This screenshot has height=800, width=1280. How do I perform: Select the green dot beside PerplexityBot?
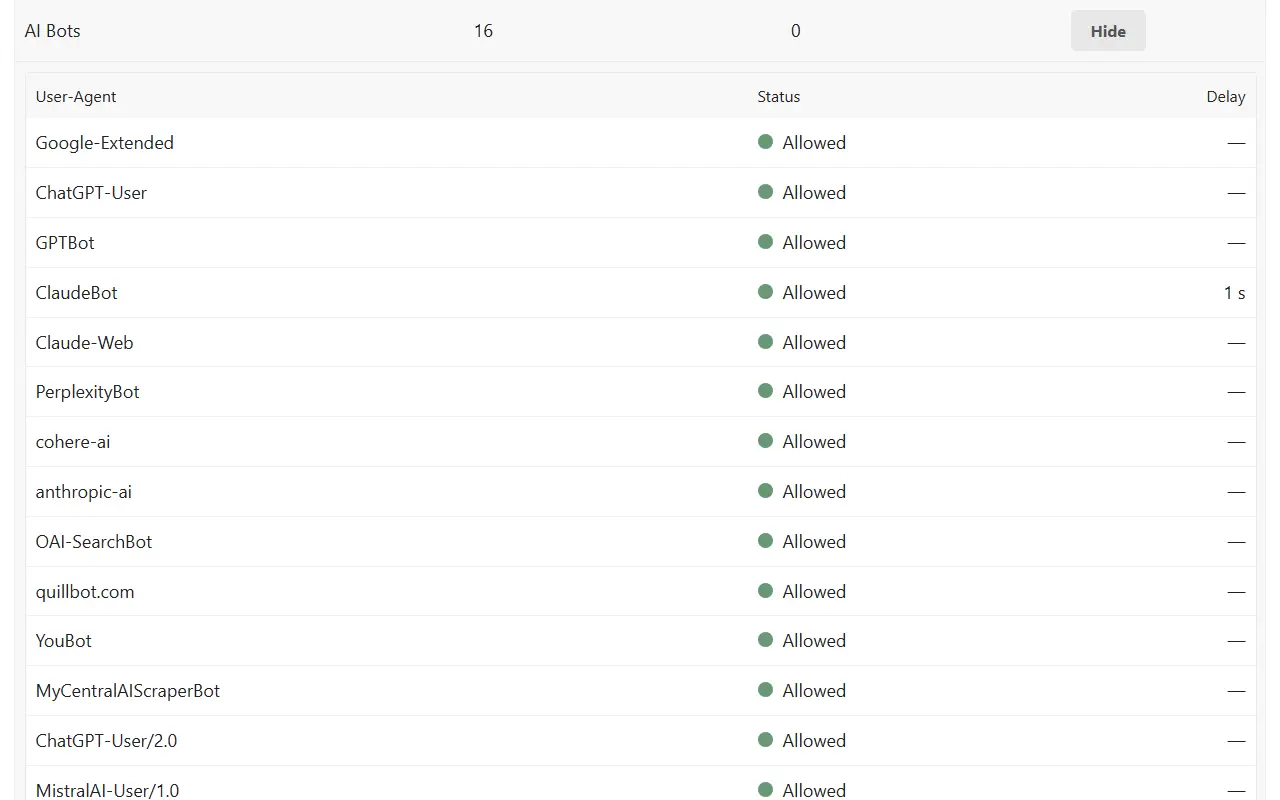[765, 392]
